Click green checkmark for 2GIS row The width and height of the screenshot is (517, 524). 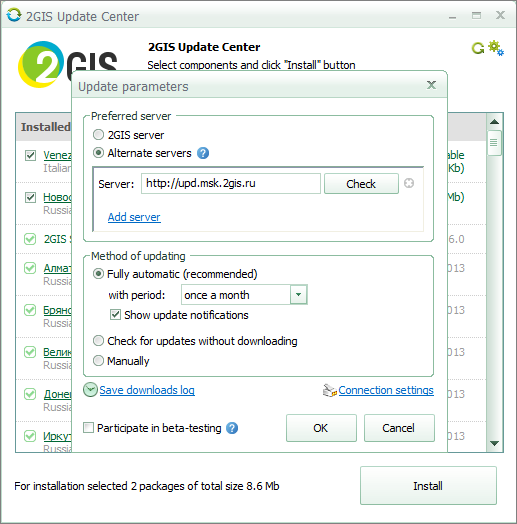pyautogui.click(x=30, y=239)
